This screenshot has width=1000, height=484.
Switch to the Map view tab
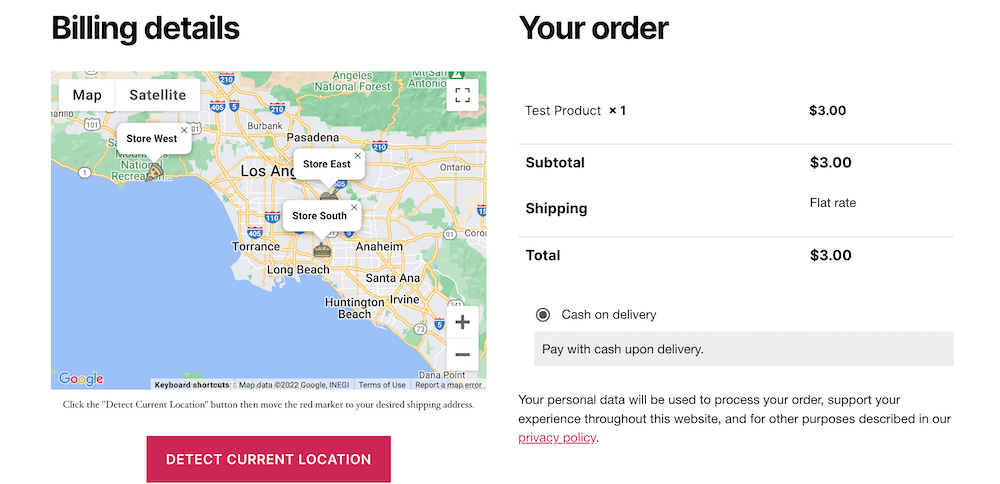click(x=87, y=95)
